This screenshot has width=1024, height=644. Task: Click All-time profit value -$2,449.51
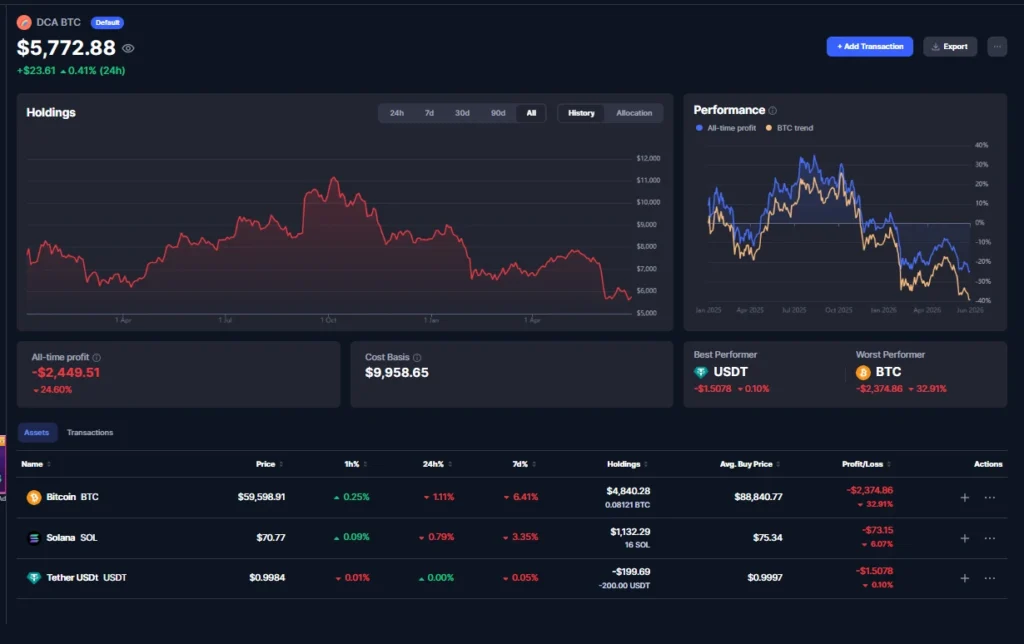click(66, 373)
